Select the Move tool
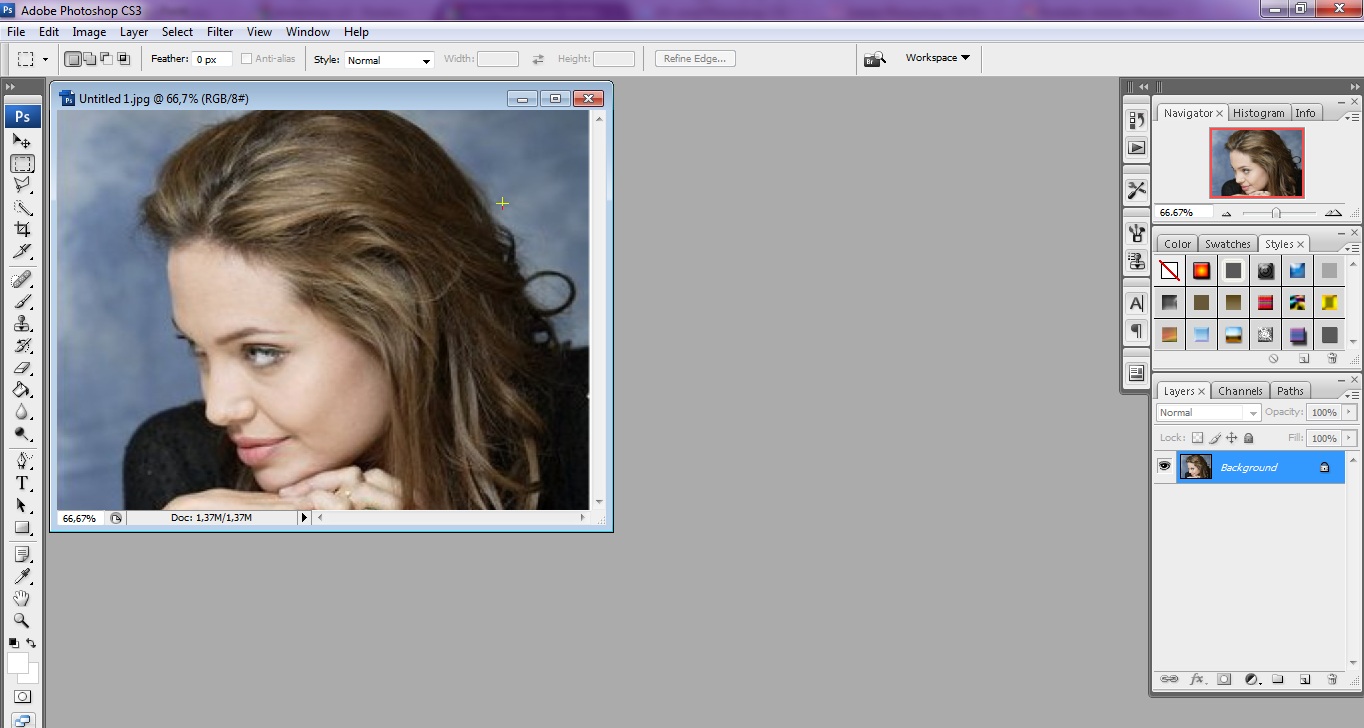The width and height of the screenshot is (1364, 728). [22, 141]
